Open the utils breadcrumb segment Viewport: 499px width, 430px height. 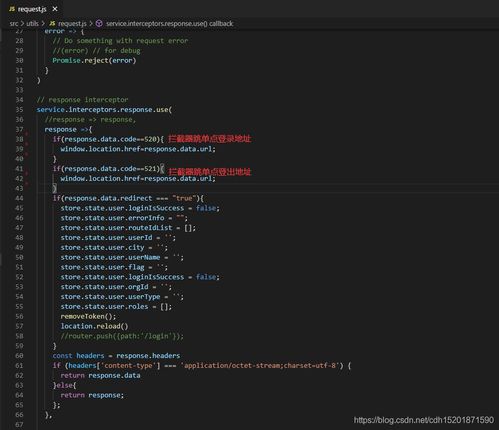tap(32, 24)
